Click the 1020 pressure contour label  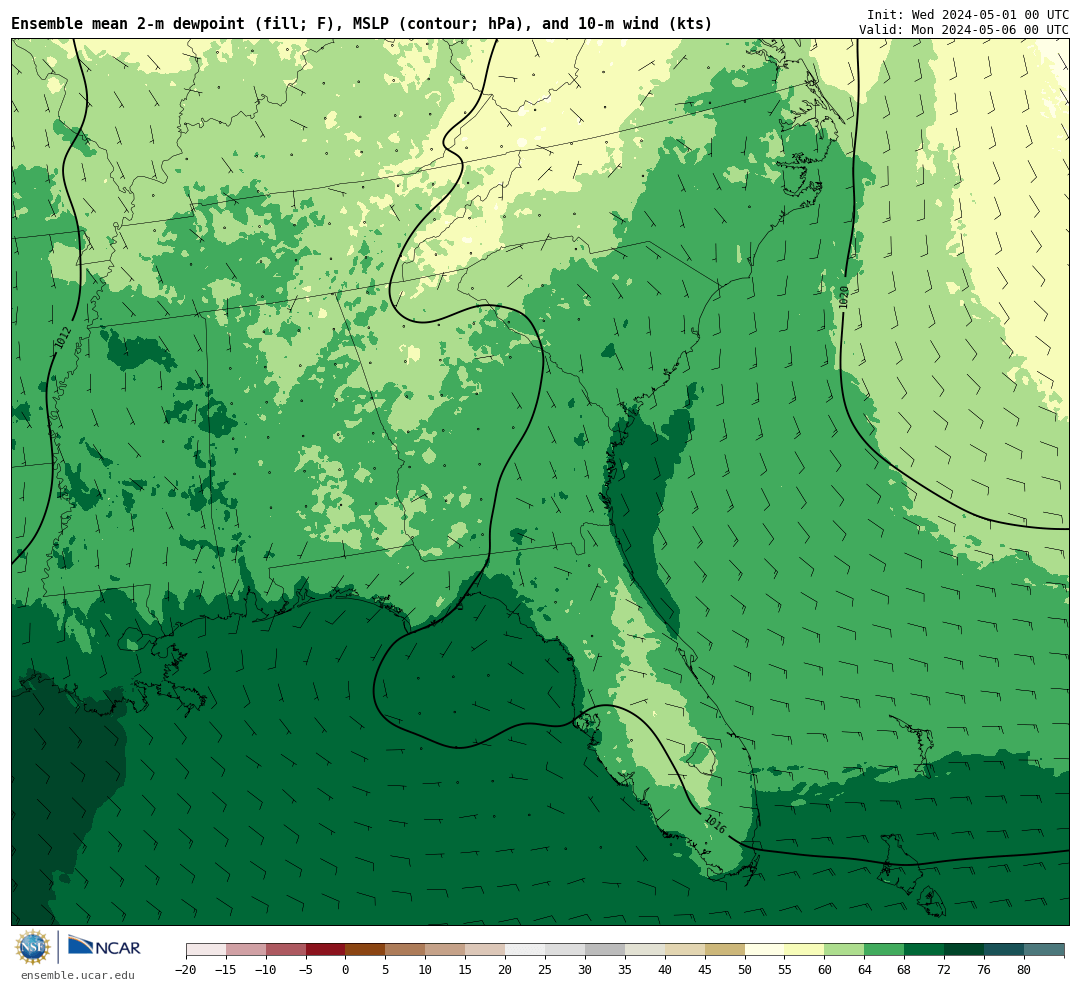tap(844, 297)
